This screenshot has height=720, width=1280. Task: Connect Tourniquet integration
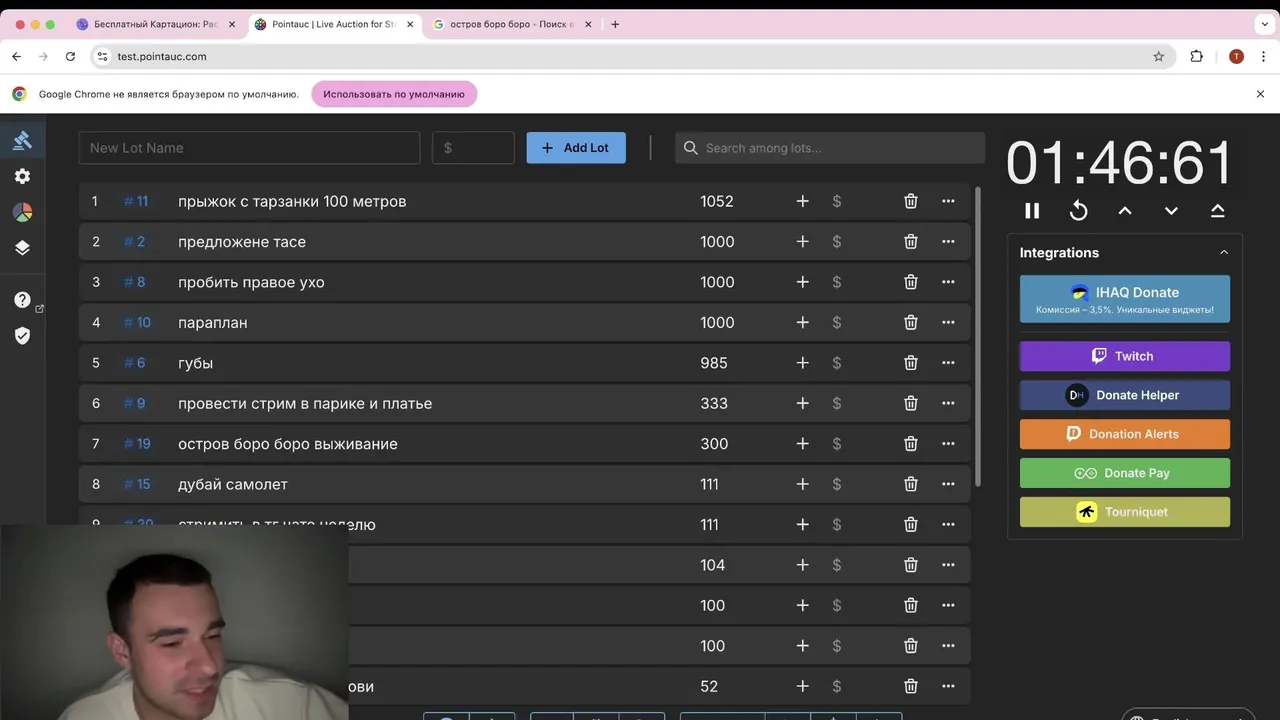[1125, 512]
